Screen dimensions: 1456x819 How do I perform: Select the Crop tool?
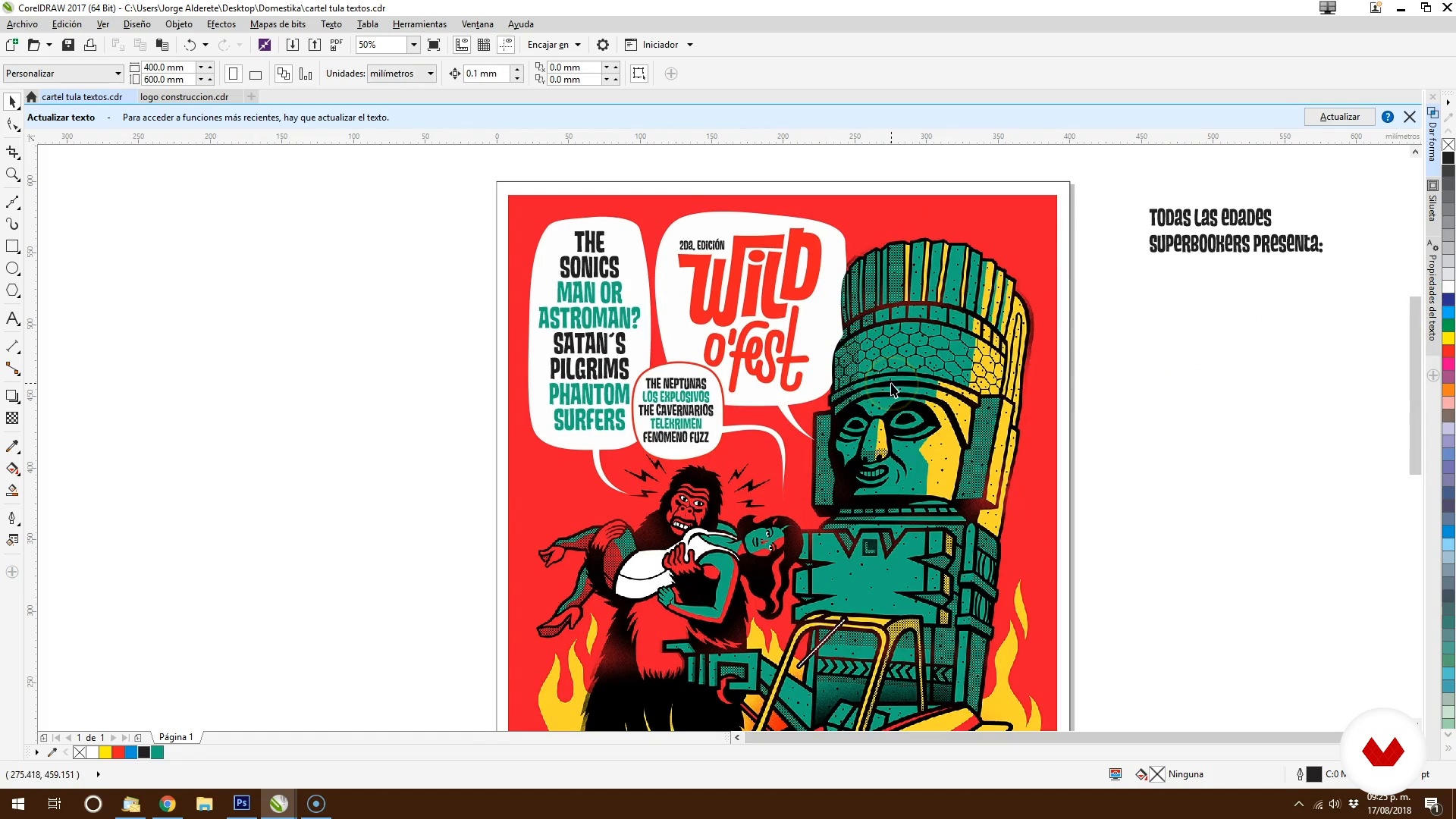click(x=12, y=152)
